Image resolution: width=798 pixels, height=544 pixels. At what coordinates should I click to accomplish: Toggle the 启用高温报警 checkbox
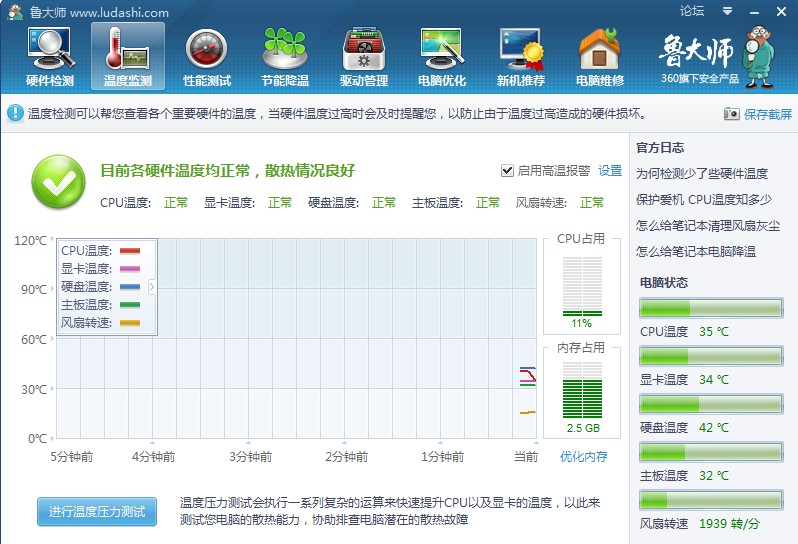click(x=508, y=171)
